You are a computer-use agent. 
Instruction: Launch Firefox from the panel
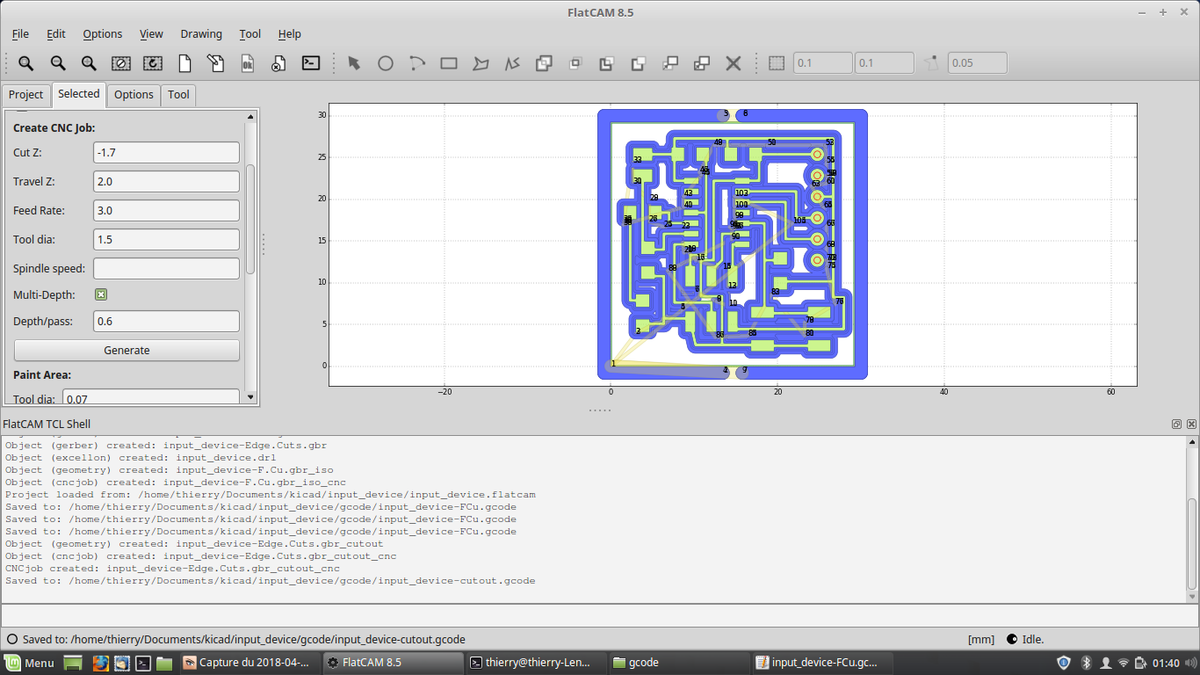click(x=100, y=662)
